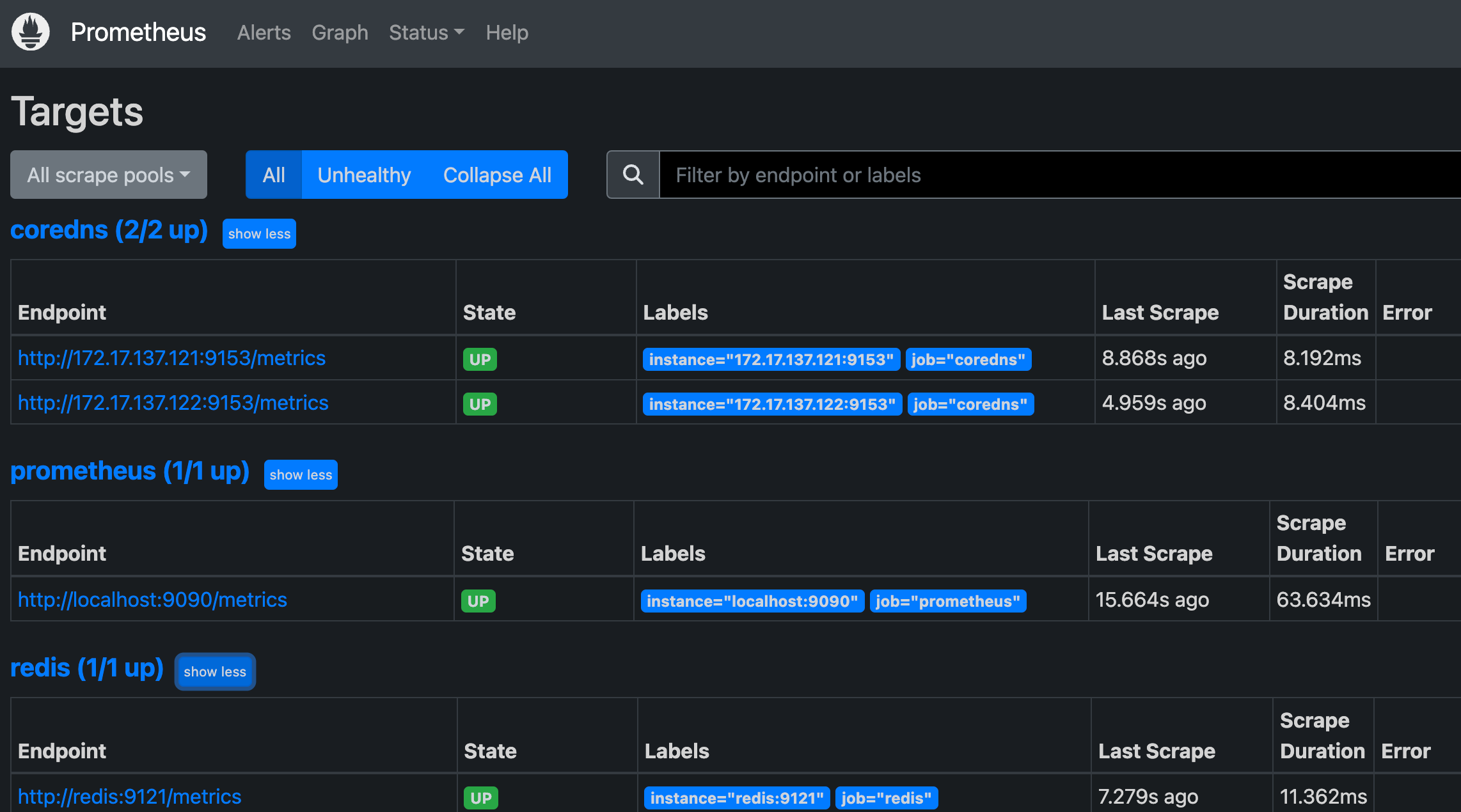Click label job="prometheus"

coord(948,601)
